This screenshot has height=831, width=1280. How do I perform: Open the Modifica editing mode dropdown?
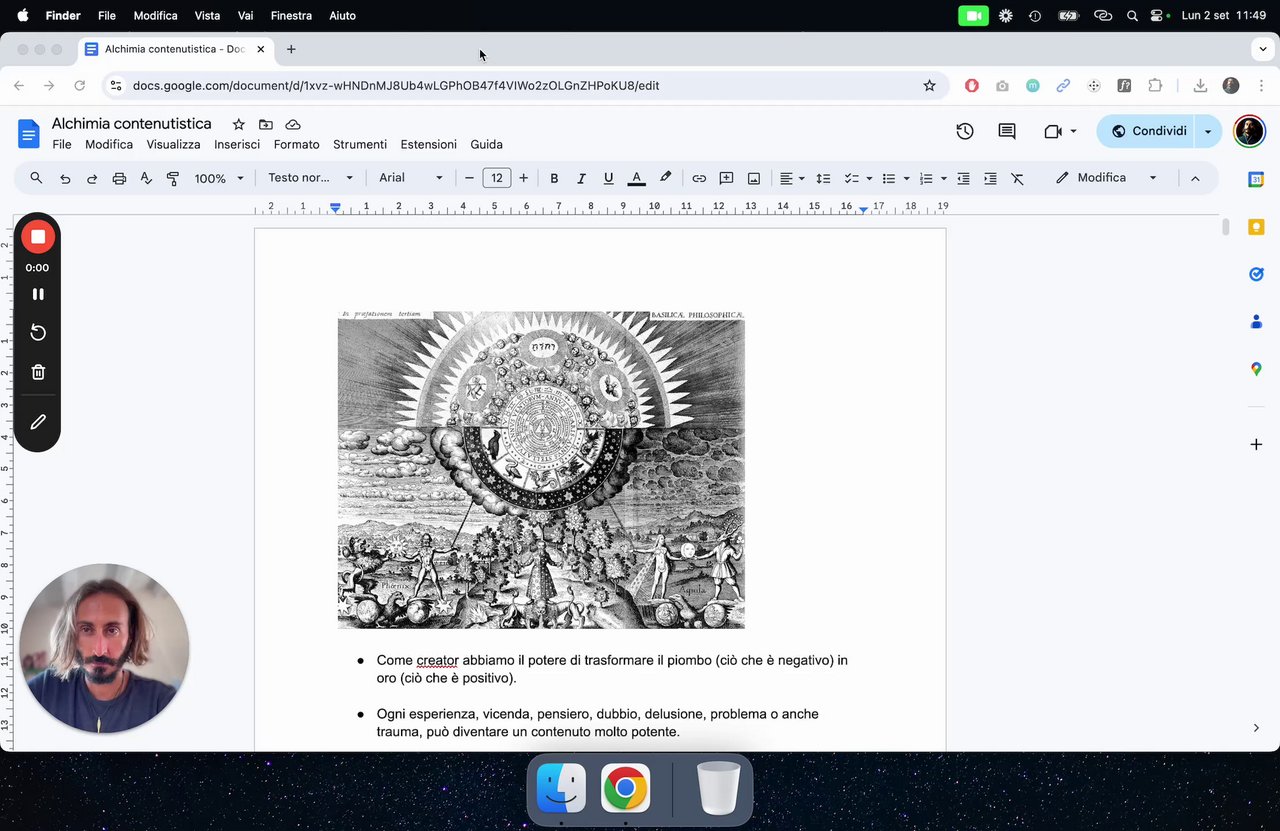1106,178
